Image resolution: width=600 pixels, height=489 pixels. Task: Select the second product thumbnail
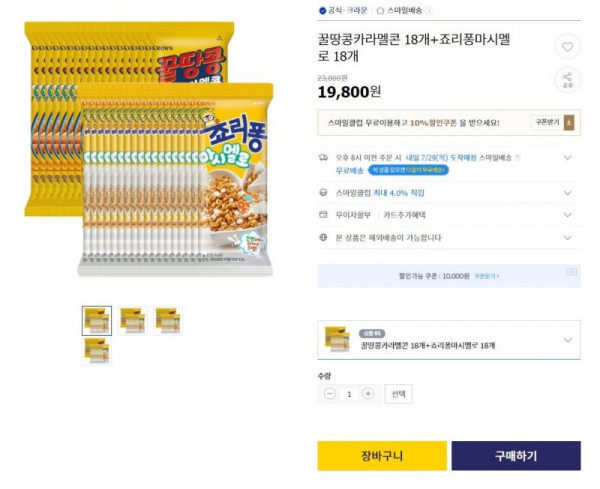tap(133, 321)
